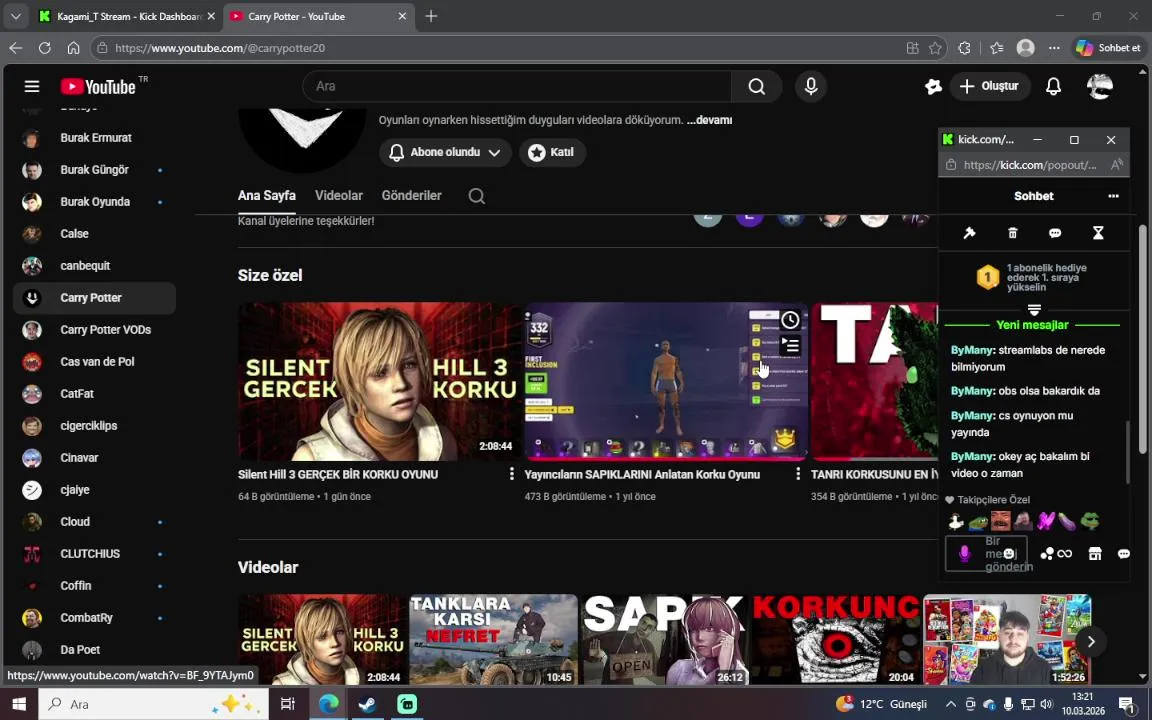Open YouTube account avatar menu
The height and width of the screenshot is (720, 1152).
coord(1100,87)
